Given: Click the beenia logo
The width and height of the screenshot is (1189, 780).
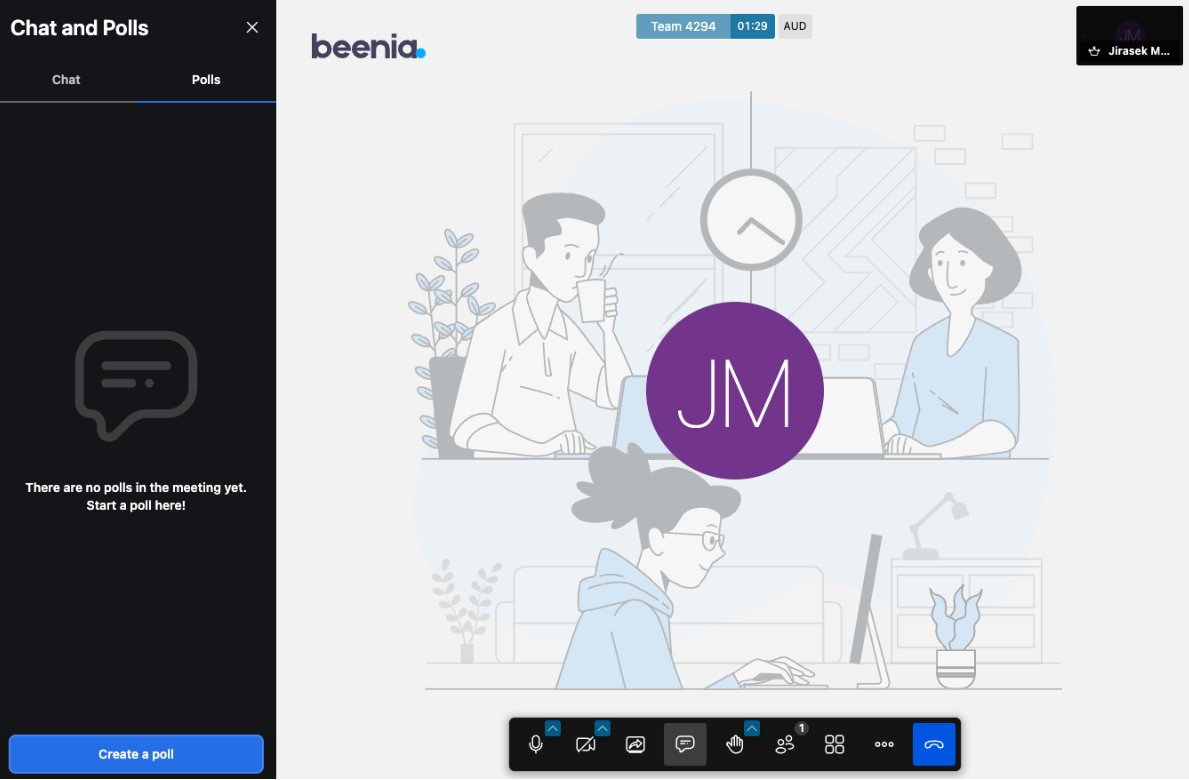Looking at the screenshot, I should [x=368, y=47].
